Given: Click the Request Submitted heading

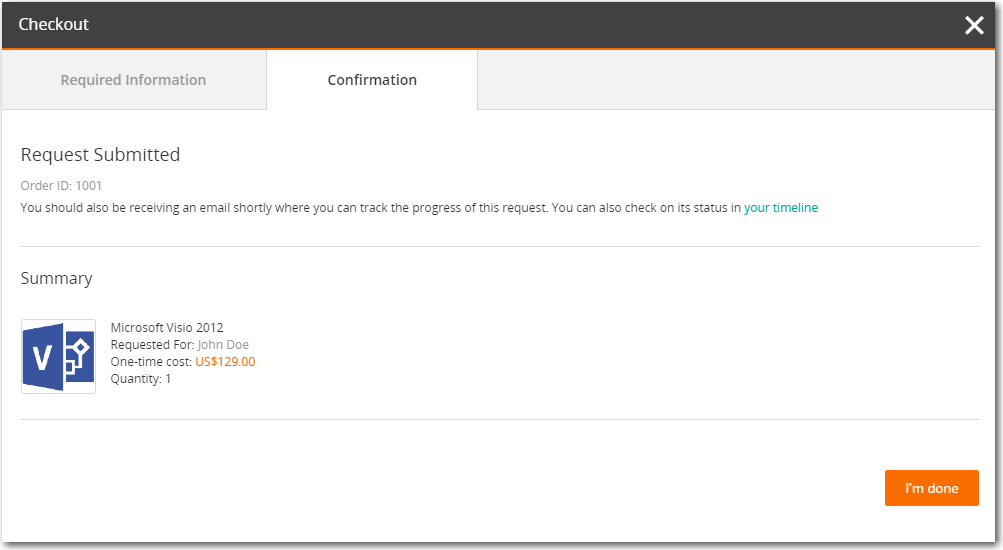Looking at the screenshot, I should point(100,155).
